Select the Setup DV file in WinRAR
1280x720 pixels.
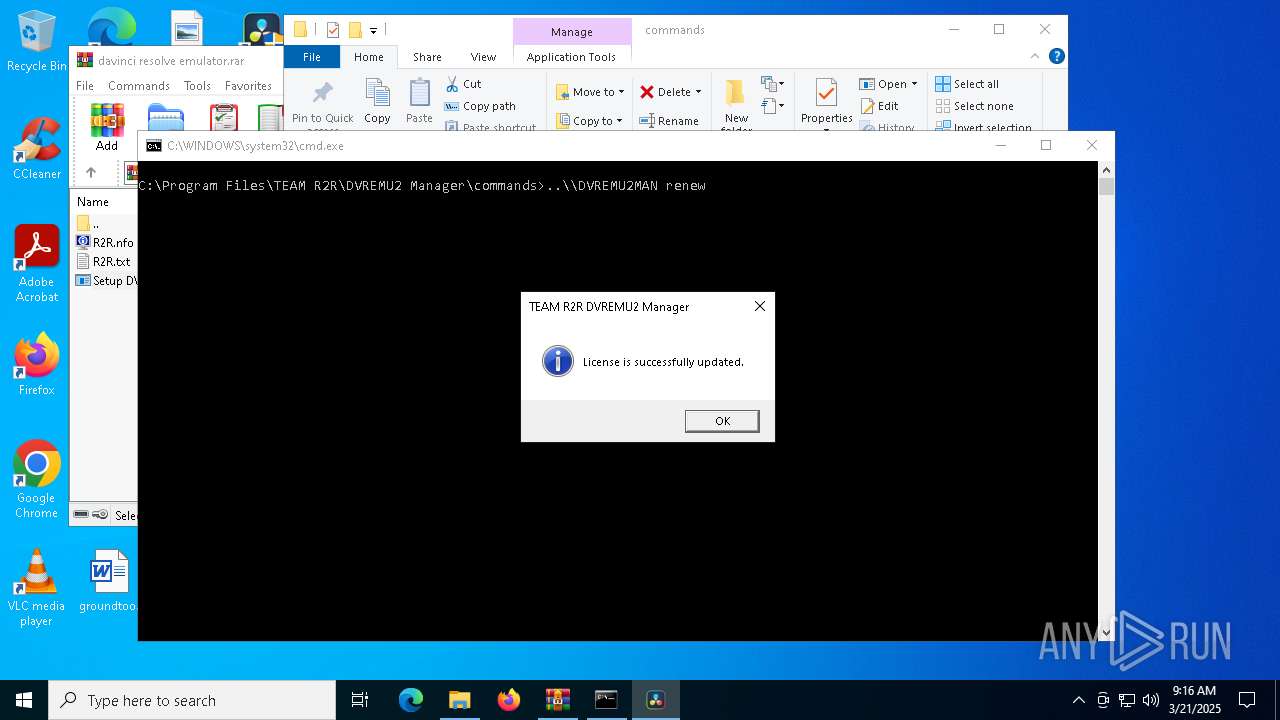[x=106, y=281]
